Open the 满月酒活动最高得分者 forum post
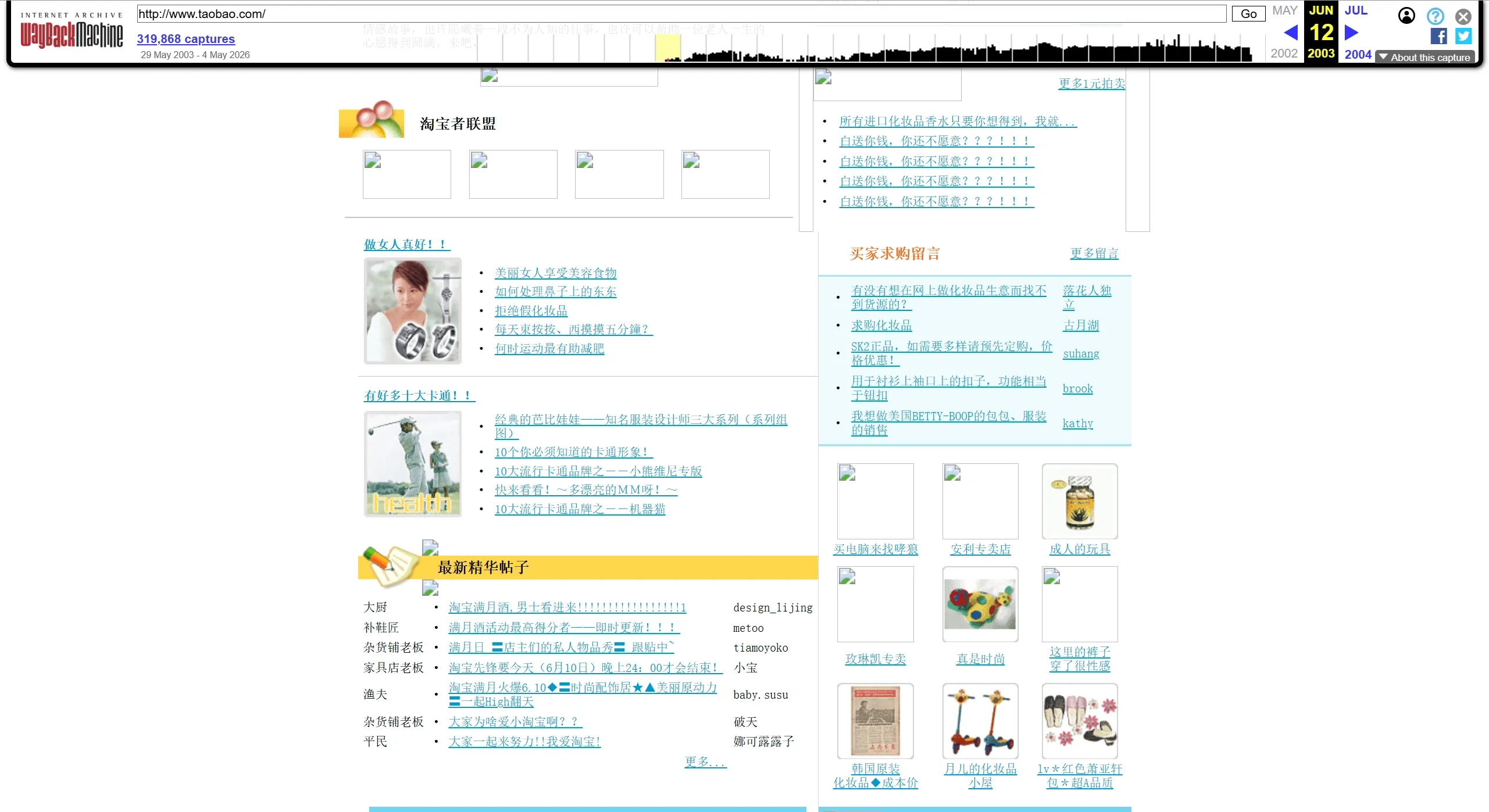1489x812 pixels. click(564, 628)
